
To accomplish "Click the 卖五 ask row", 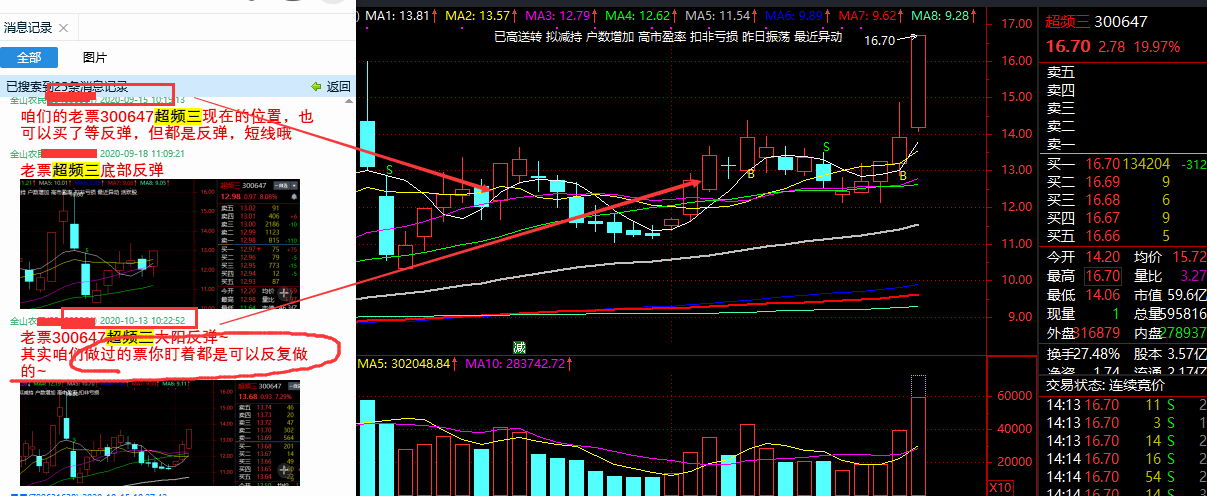I will (x=1125, y=72).
